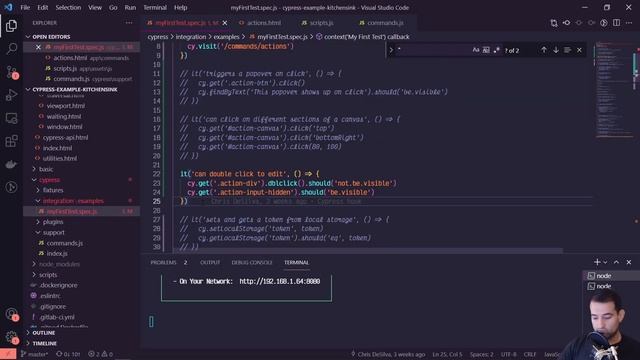Open the Explorer view in activity bar
This screenshot has height=360, width=640.
pos(11,26)
